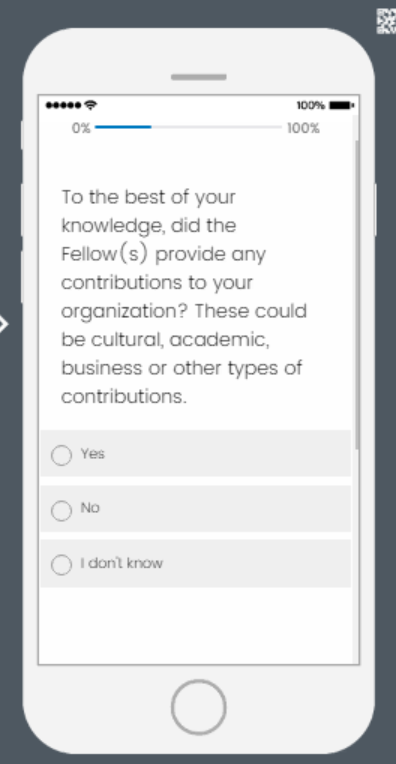Click the survey page vertical scrollbar

click(x=358, y=295)
